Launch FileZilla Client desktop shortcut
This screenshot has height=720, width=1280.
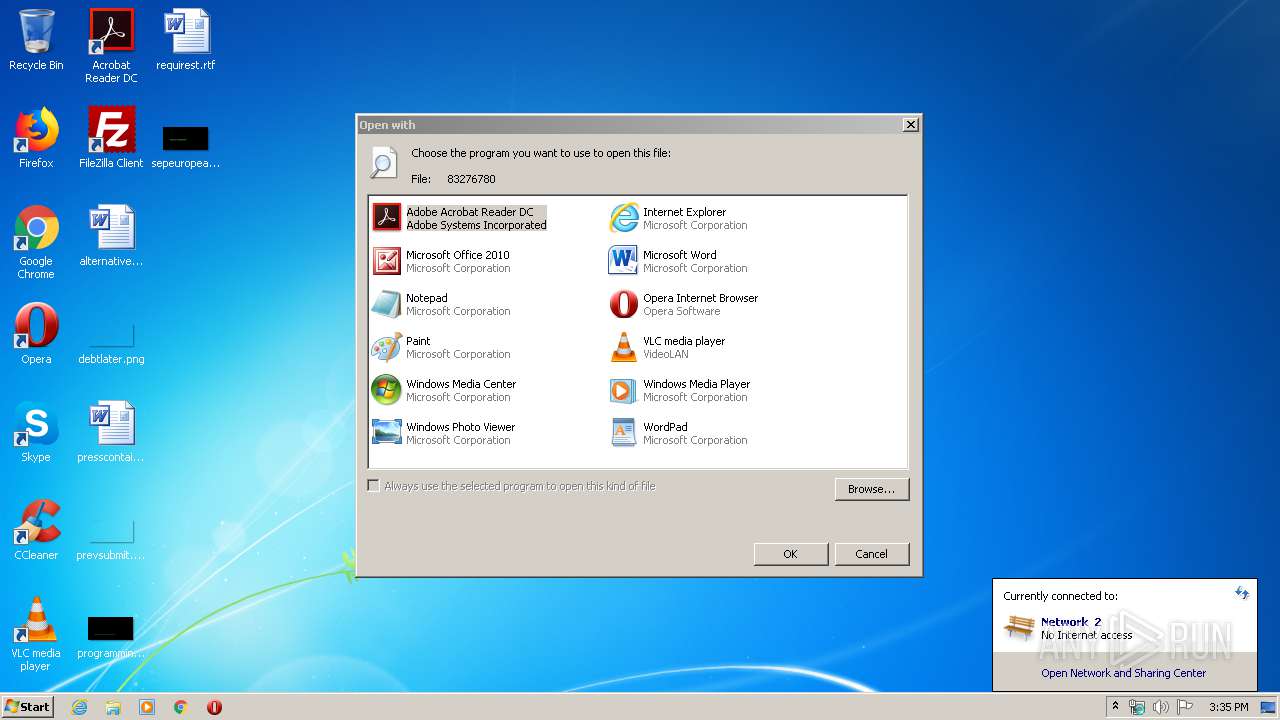click(111, 138)
